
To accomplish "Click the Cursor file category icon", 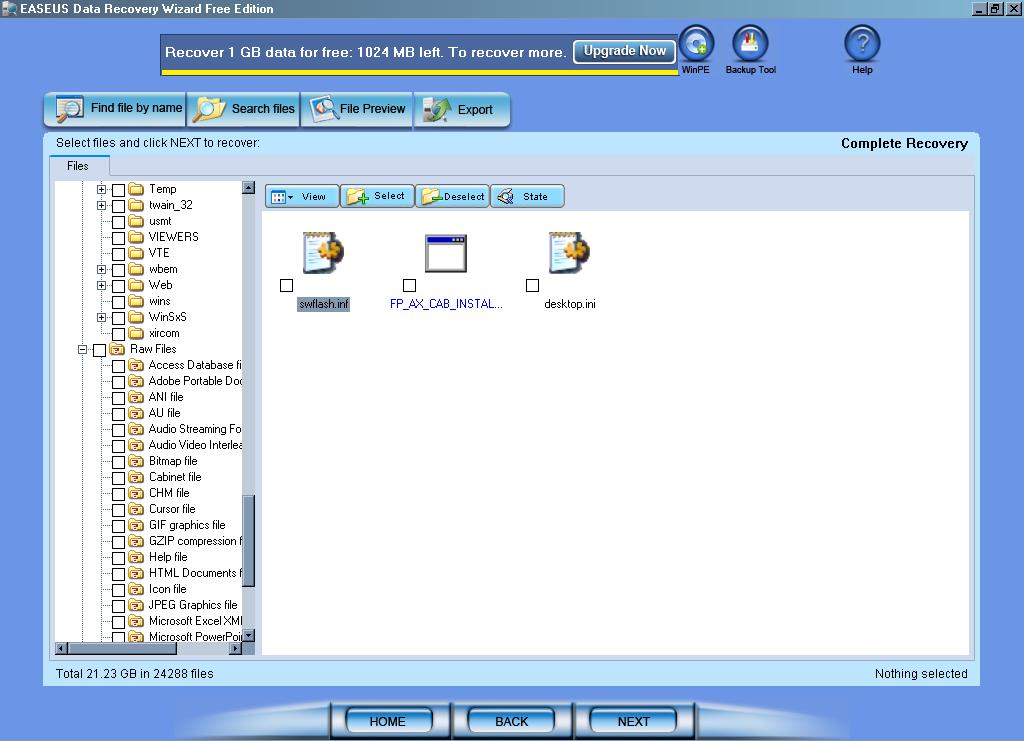I will 136,509.
